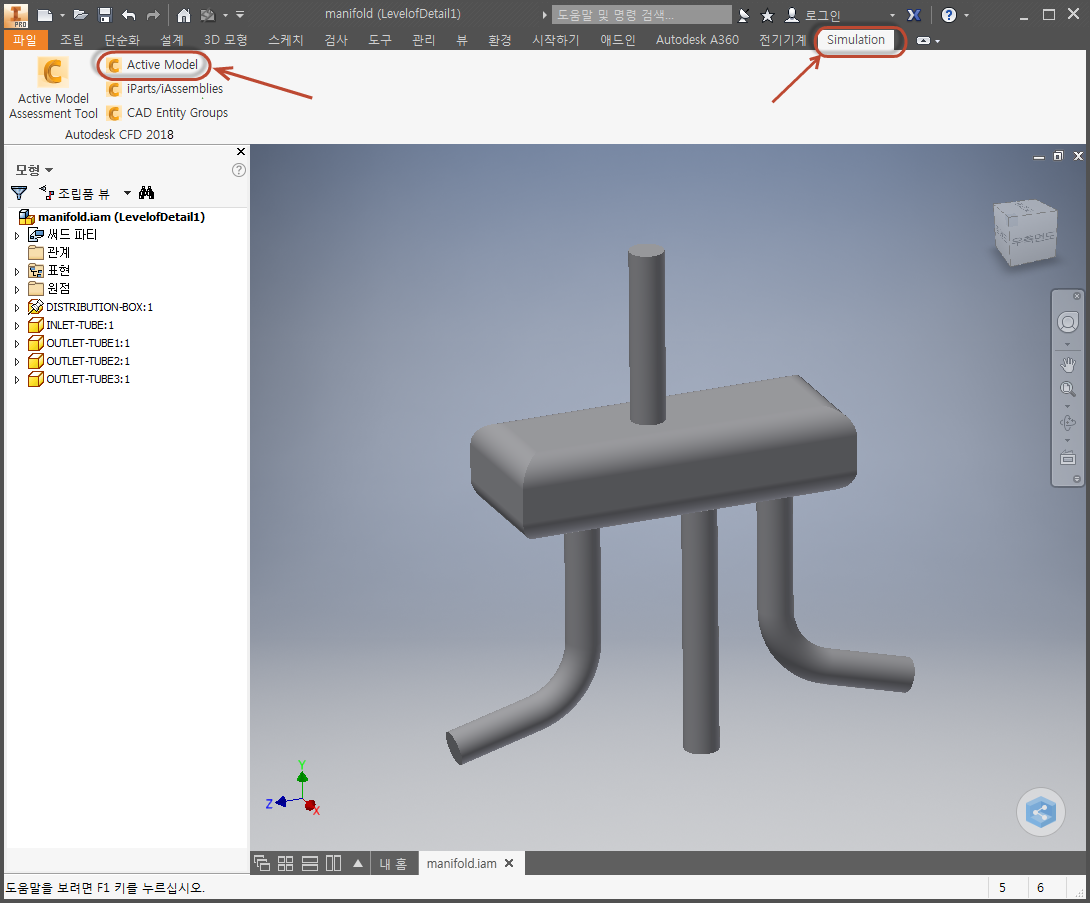The image size is (1090, 903).
Task: Switch to 내 홈 document tab
Action: (x=393, y=863)
